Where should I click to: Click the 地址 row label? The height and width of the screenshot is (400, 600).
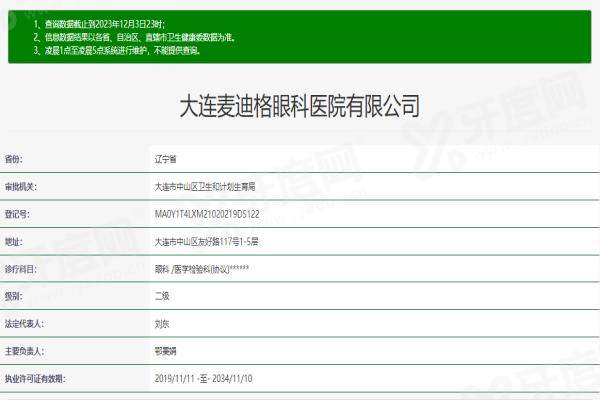[13, 241]
